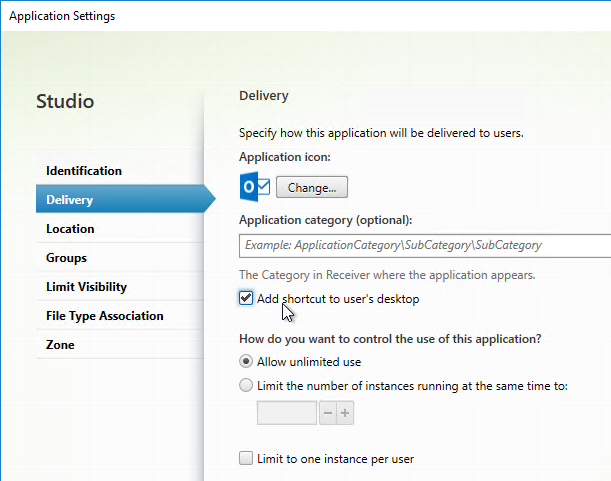611x481 pixels.
Task: Switch to the Zone settings page
Action: [60, 345]
